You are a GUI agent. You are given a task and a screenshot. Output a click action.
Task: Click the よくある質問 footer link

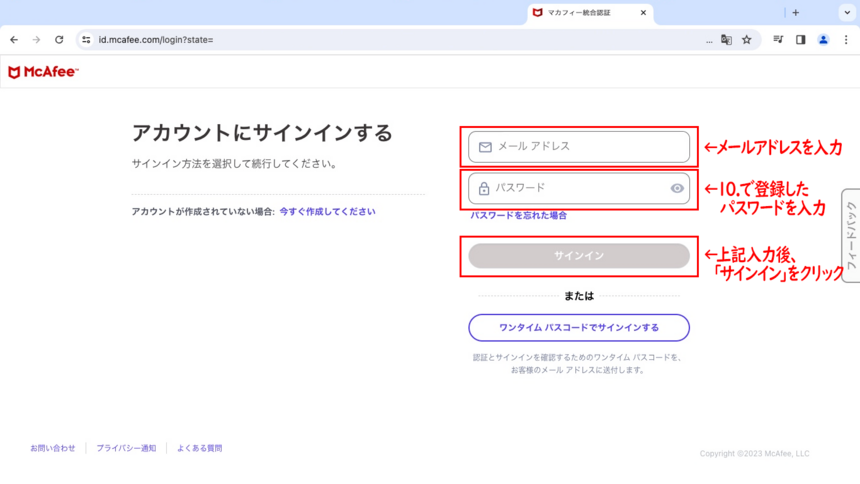point(200,448)
